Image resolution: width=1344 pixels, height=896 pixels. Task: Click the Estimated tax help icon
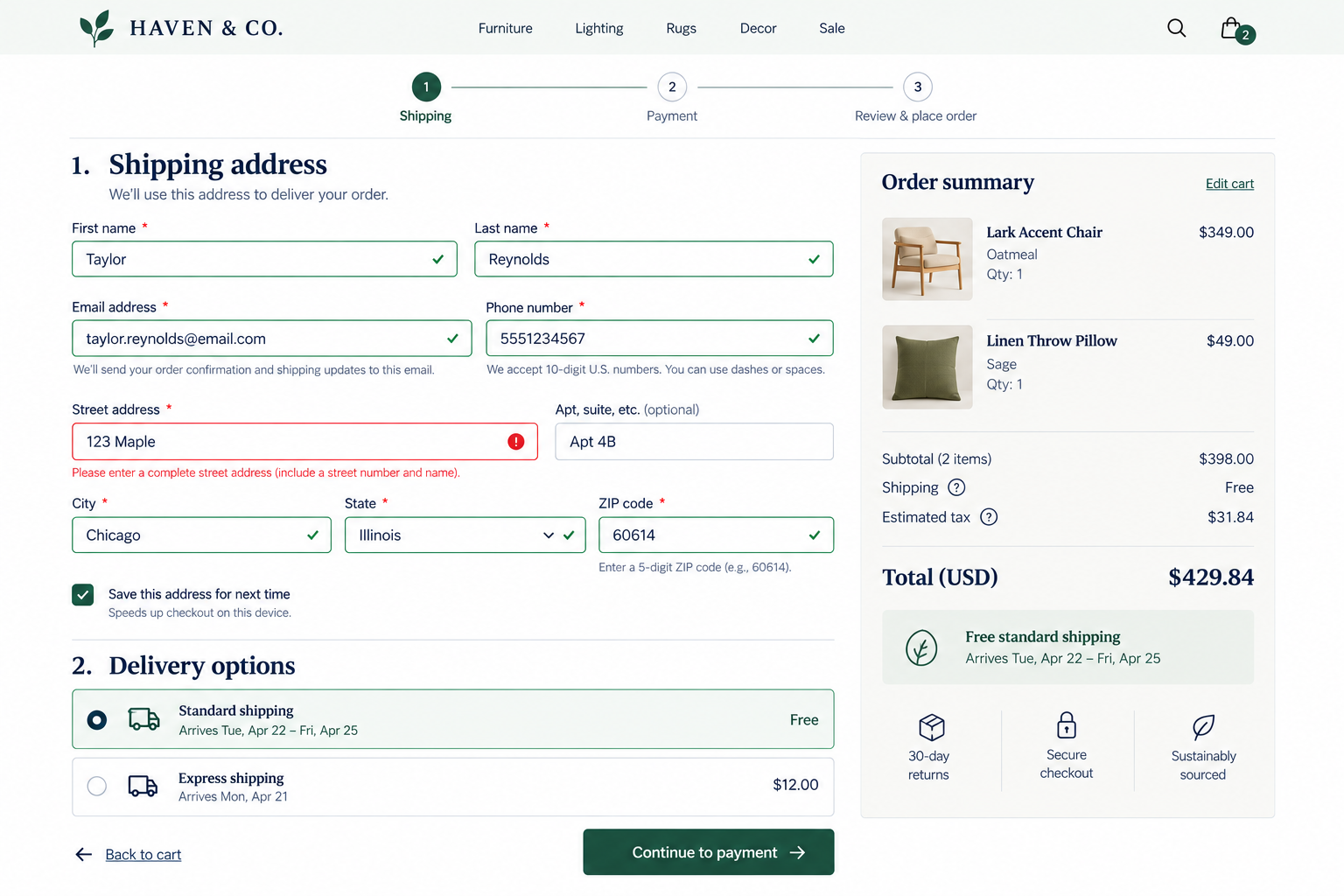click(x=989, y=517)
